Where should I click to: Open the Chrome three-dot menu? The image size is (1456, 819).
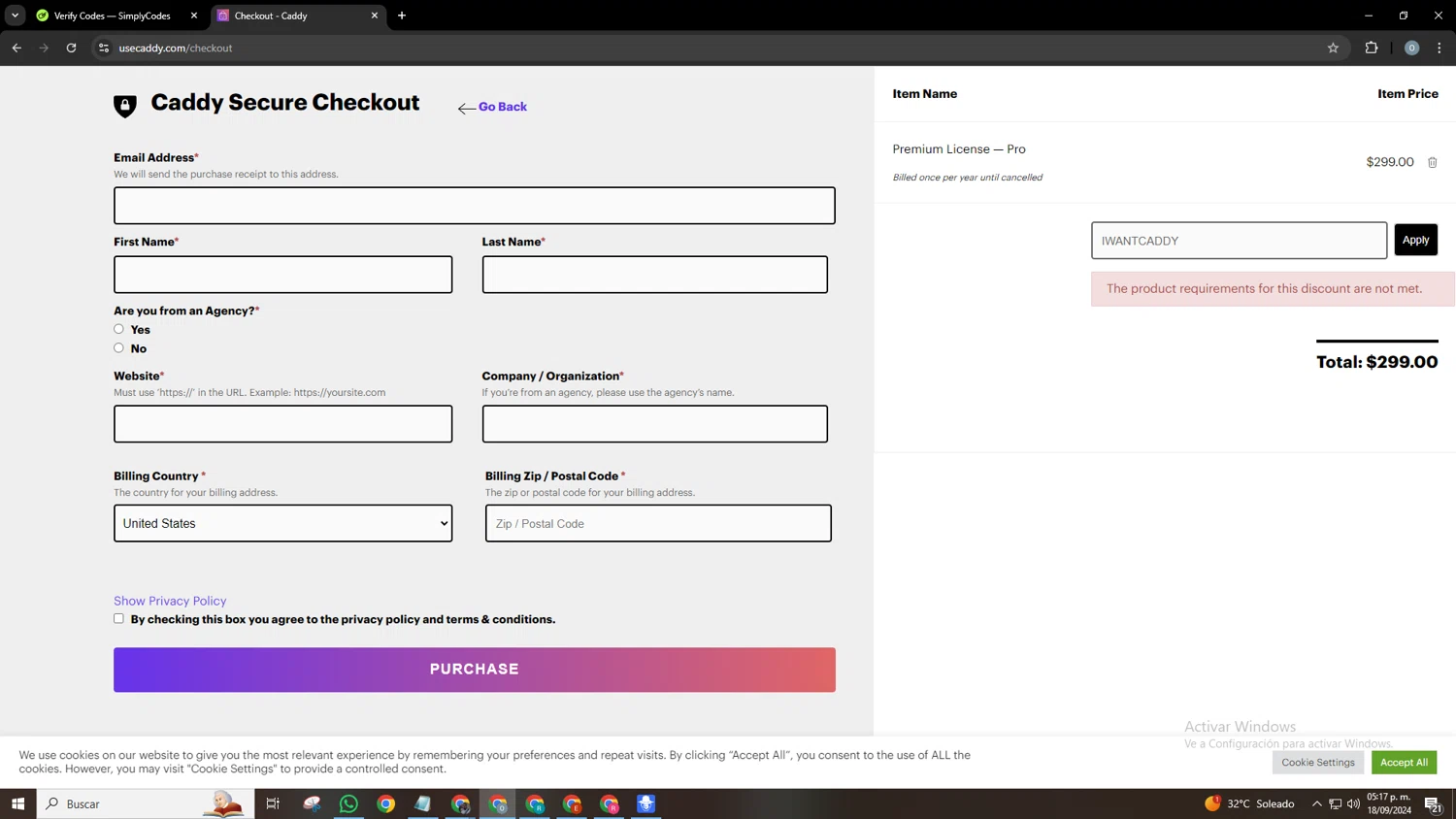(x=1439, y=48)
